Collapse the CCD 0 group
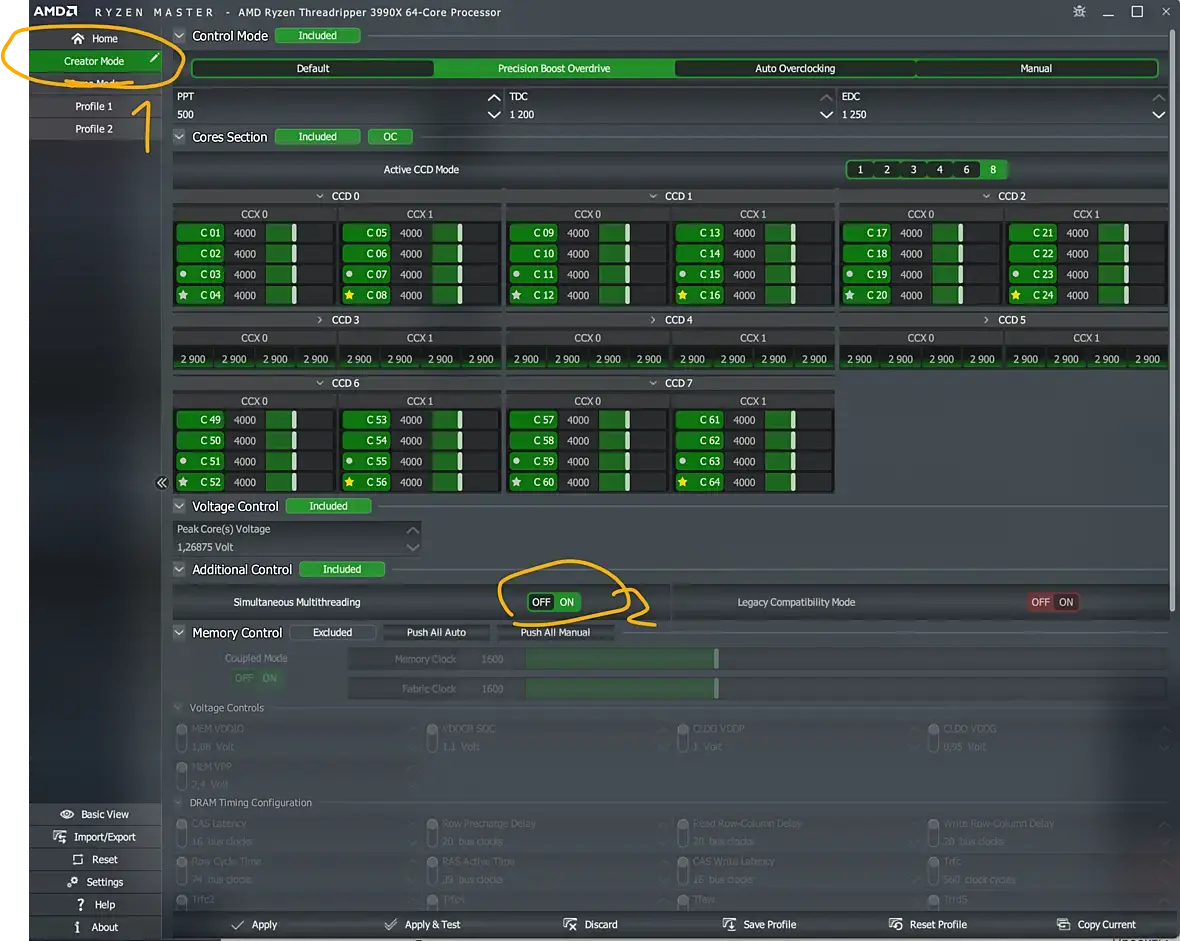Screen dimensions: 1180x941 (x=320, y=196)
